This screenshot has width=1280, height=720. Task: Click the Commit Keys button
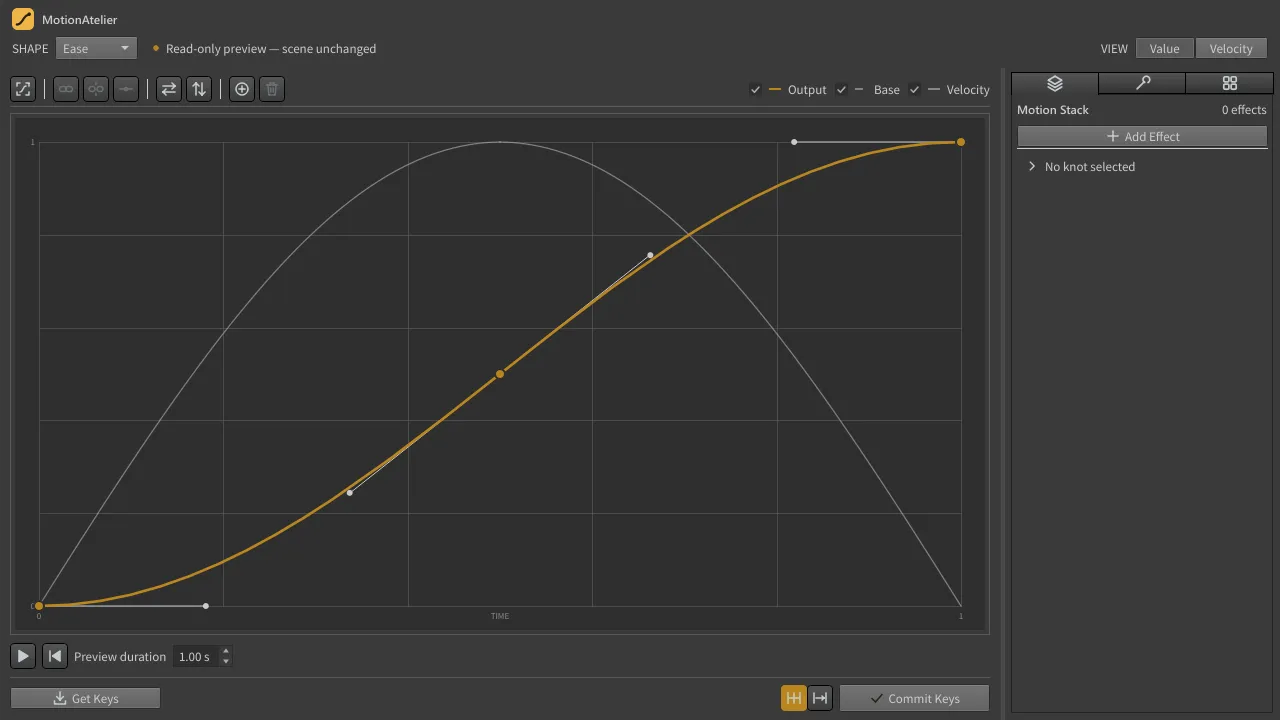click(x=914, y=698)
